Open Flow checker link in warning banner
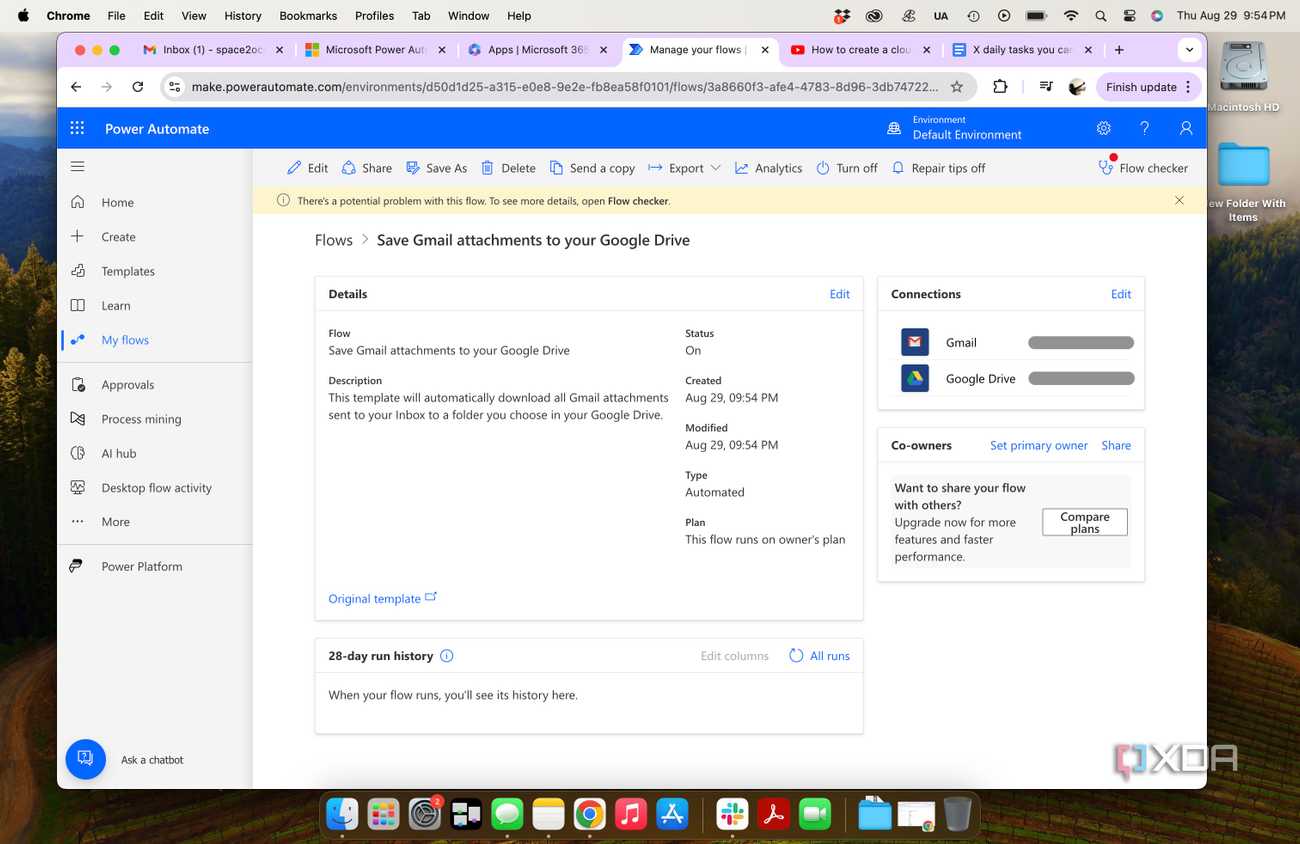 point(638,201)
